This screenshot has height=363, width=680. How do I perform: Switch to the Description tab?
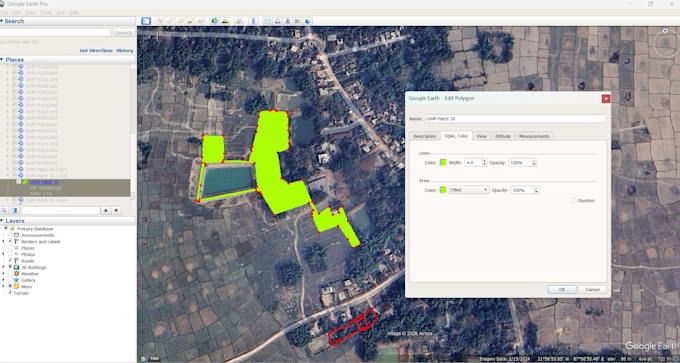[424, 136]
